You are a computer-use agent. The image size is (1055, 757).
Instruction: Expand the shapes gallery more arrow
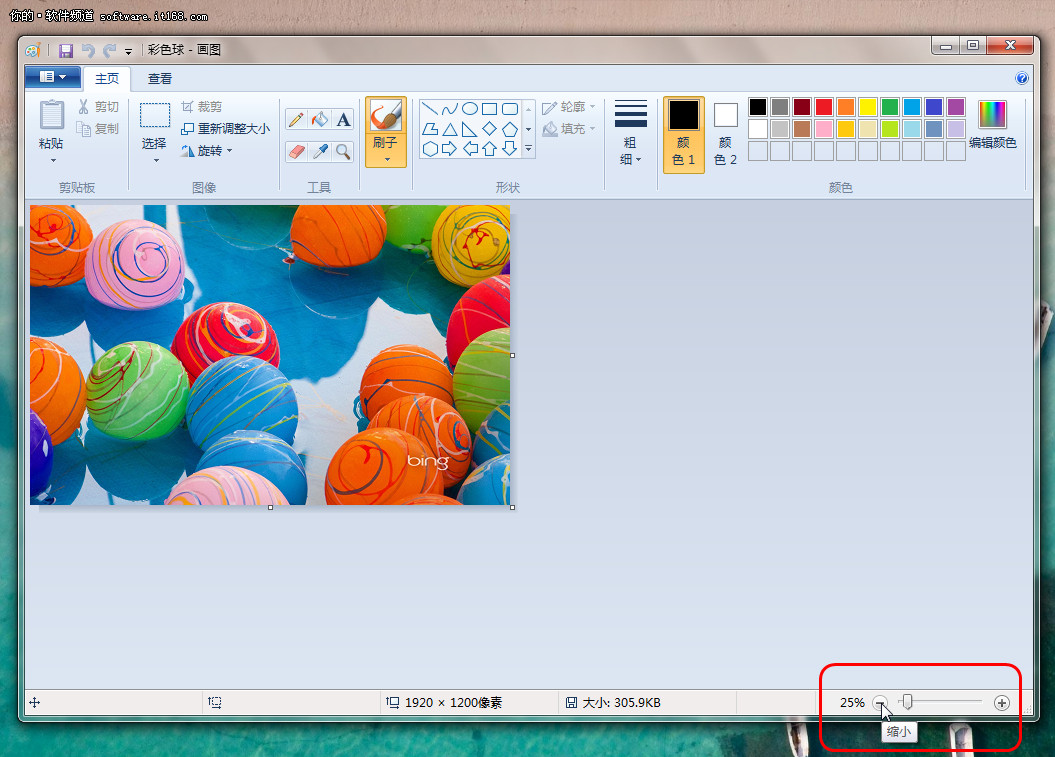coord(529,149)
